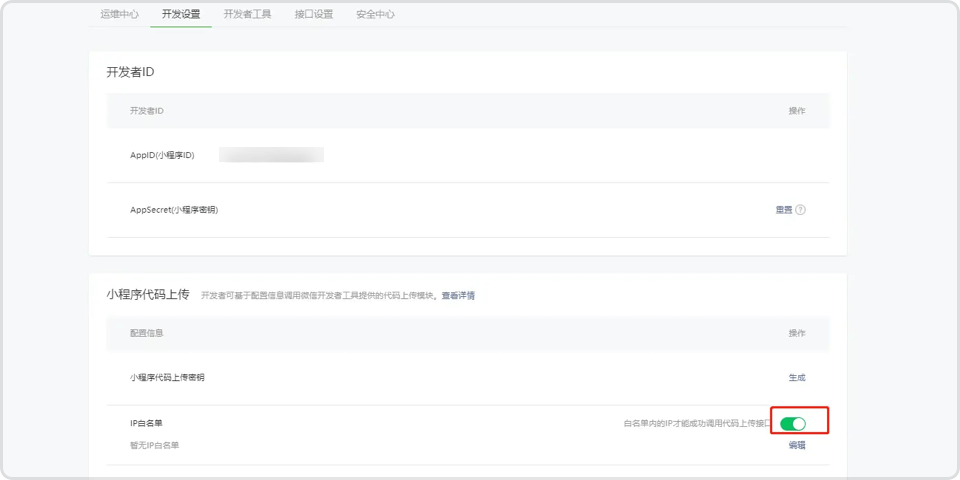The width and height of the screenshot is (960, 480).
Task: Click the 暂无IP白名单 status text
Action: [x=155, y=445]
